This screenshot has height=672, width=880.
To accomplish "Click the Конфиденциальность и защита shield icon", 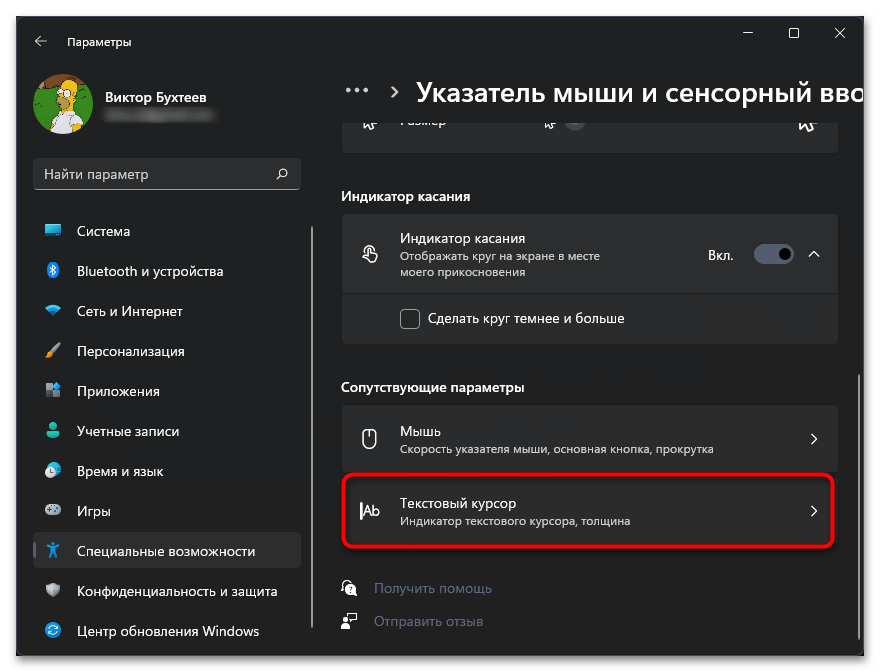I will click(54, 591).
